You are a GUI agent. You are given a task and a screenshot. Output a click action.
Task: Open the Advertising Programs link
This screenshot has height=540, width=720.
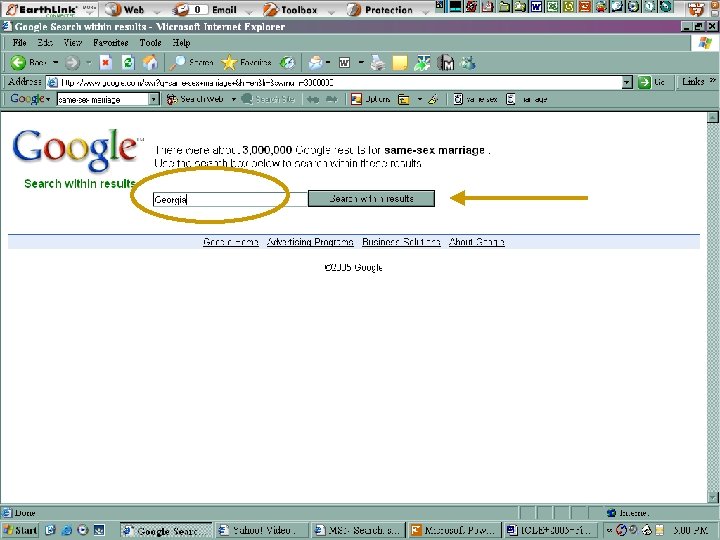pos(310,242)
